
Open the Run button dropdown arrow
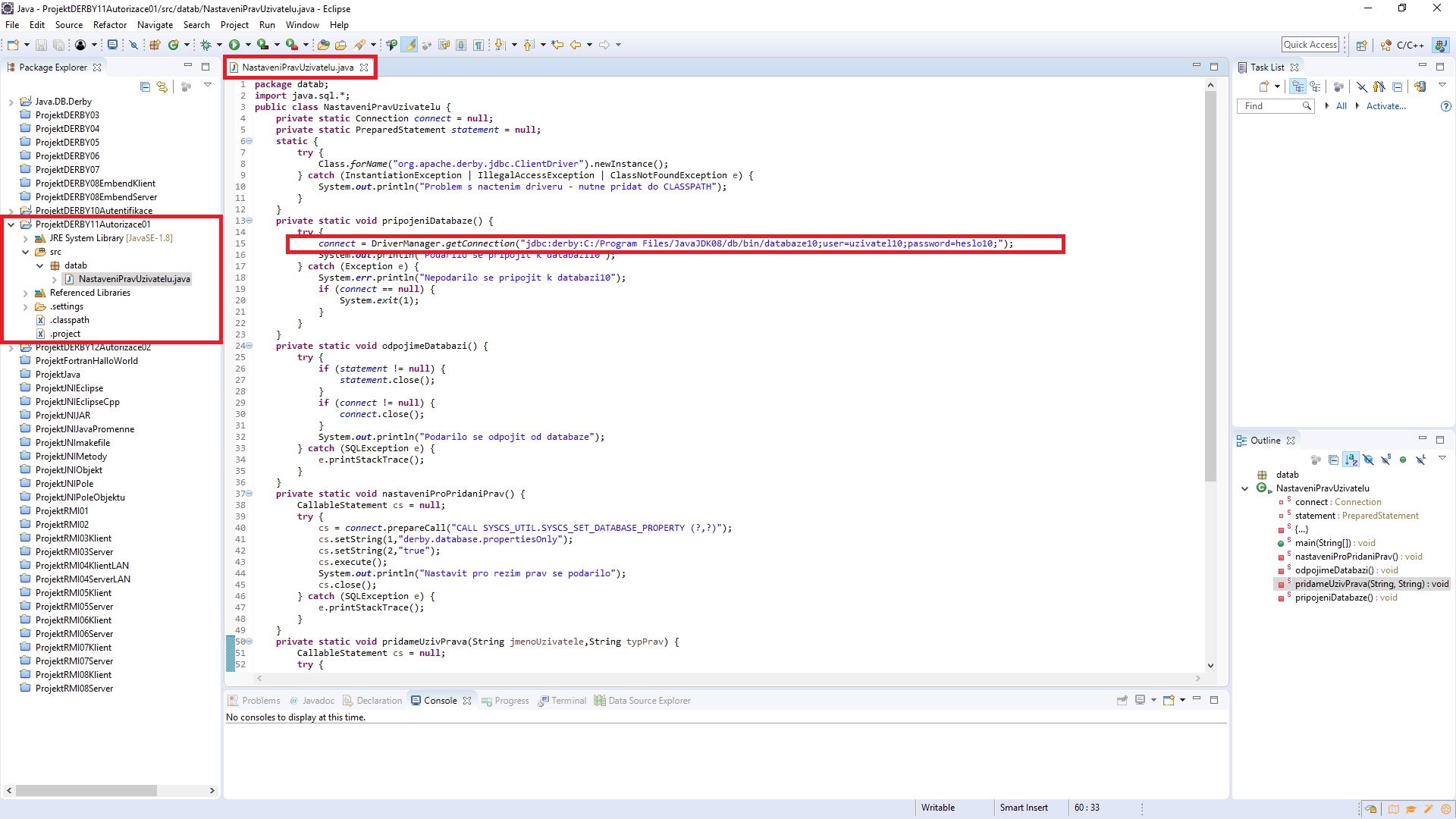(x=248, y=45)
